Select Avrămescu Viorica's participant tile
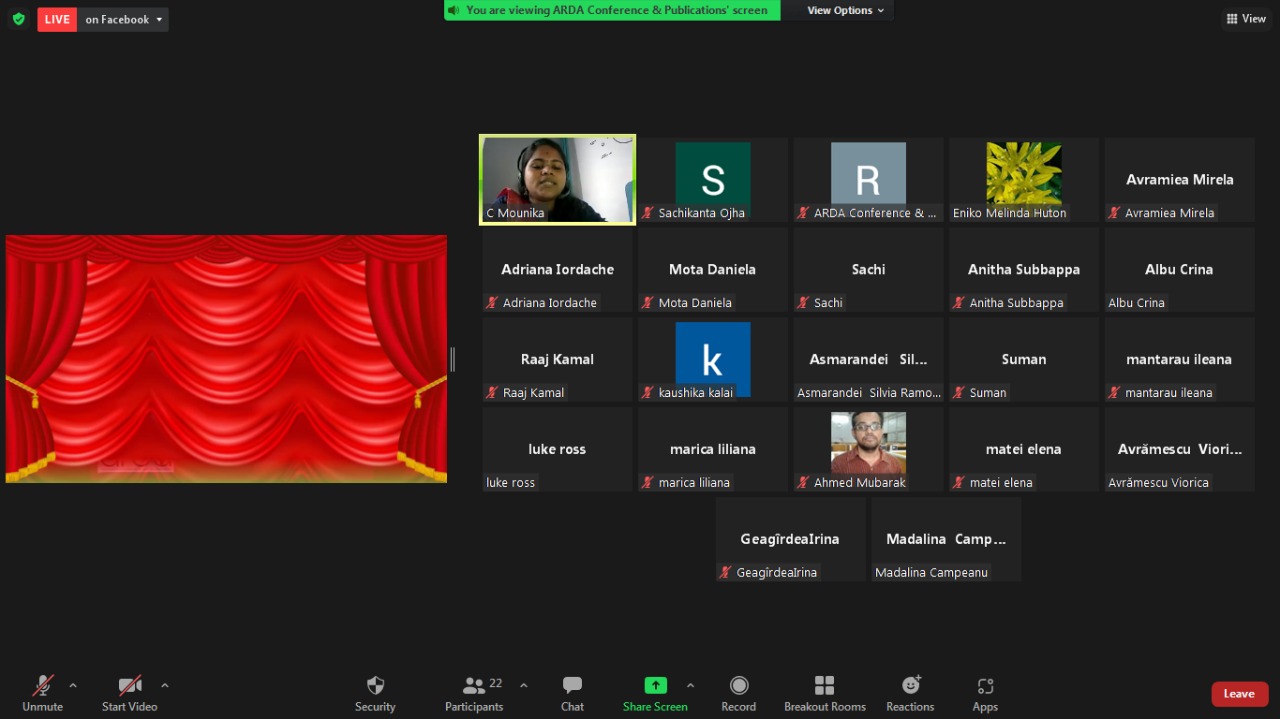 (x=1180, y=450)
